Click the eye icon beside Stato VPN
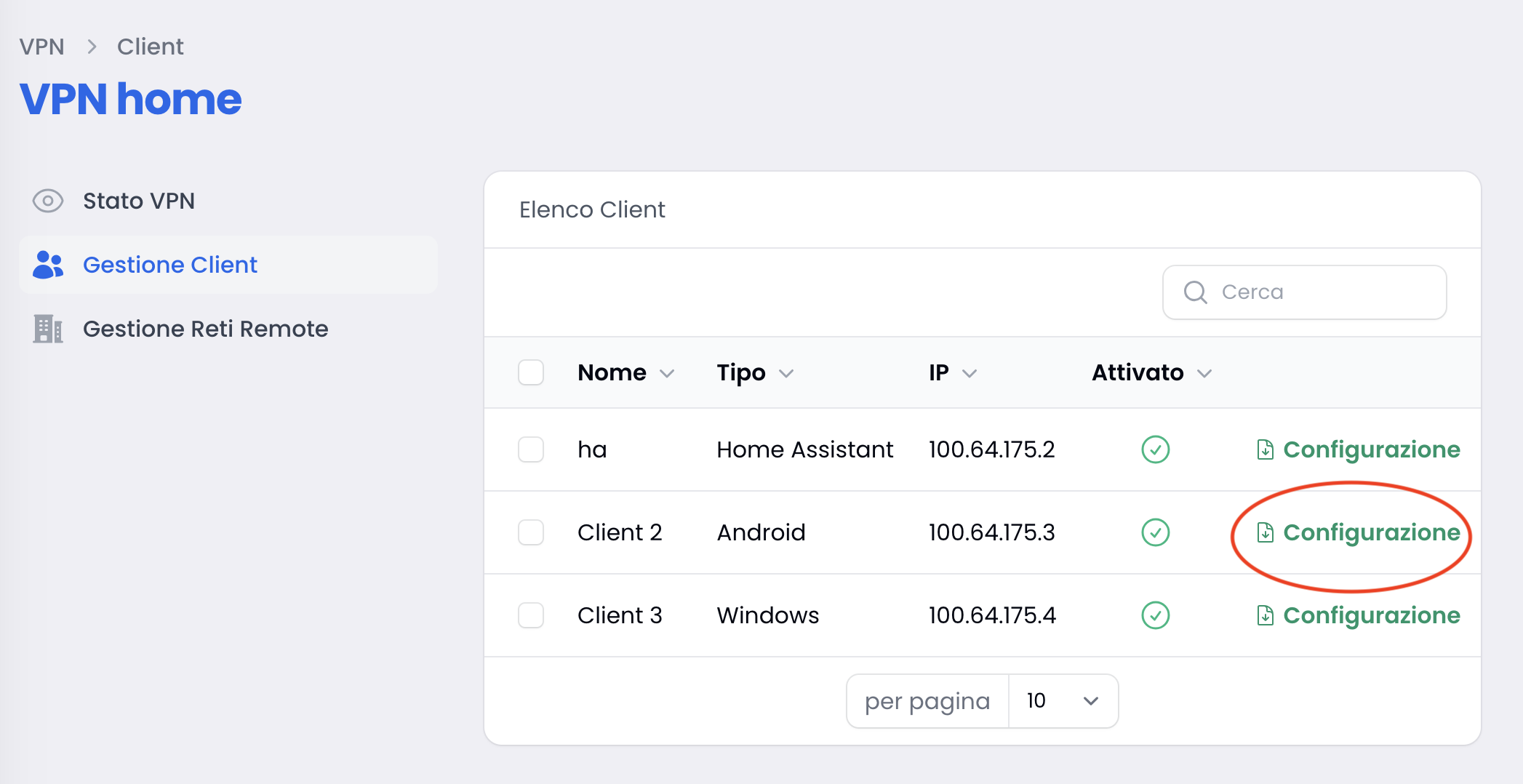 (x=48, y=201)
